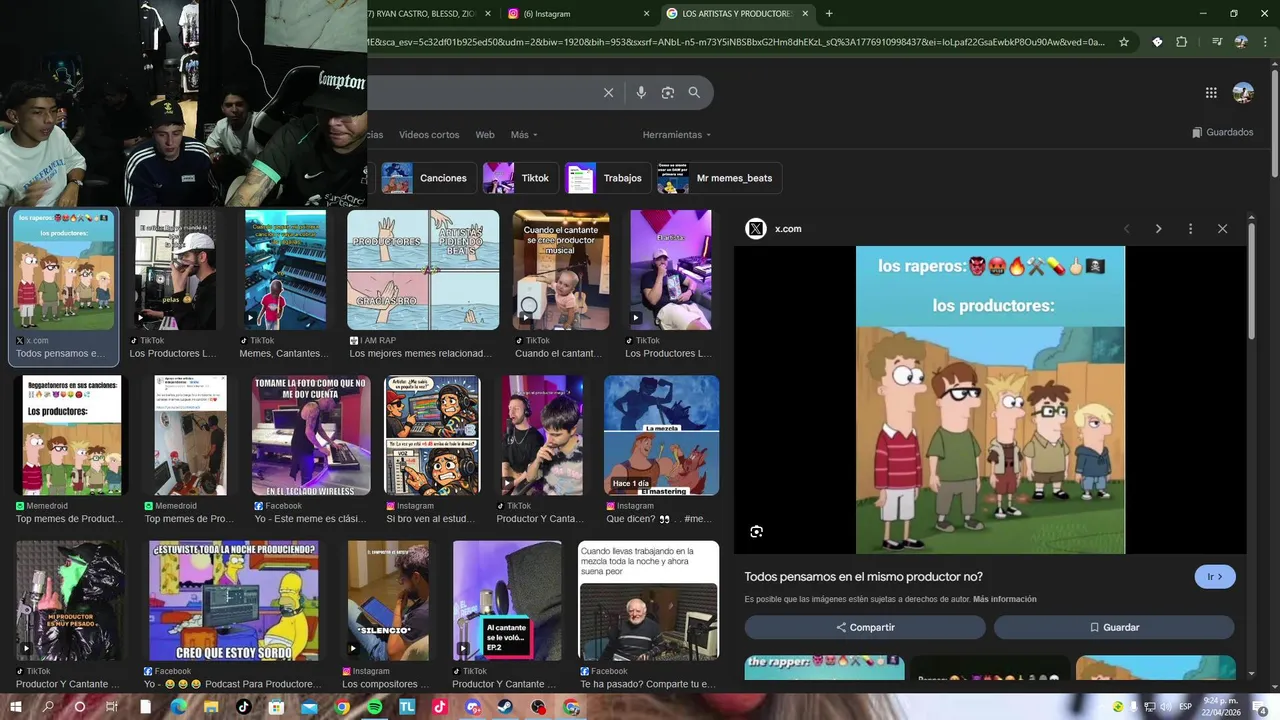Screen dimensions: 1280x720
Task: Open Steam from the taskbar
Action: pos(505,707)
